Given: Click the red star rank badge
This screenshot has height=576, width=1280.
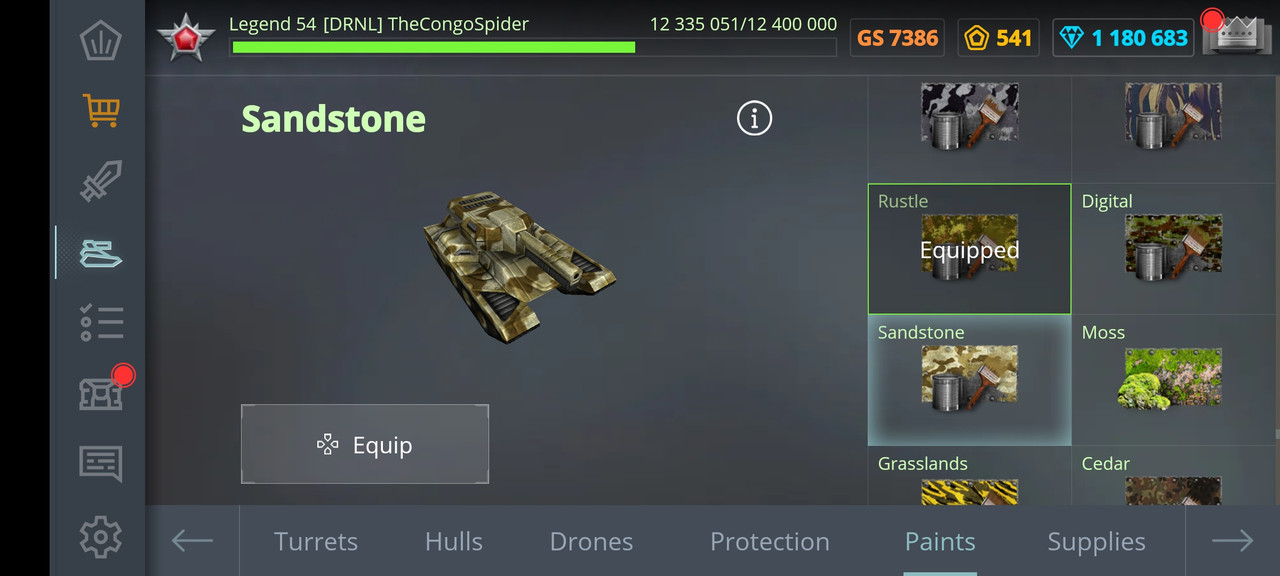Looking at the screenshot, I should (x=186, y=37).
